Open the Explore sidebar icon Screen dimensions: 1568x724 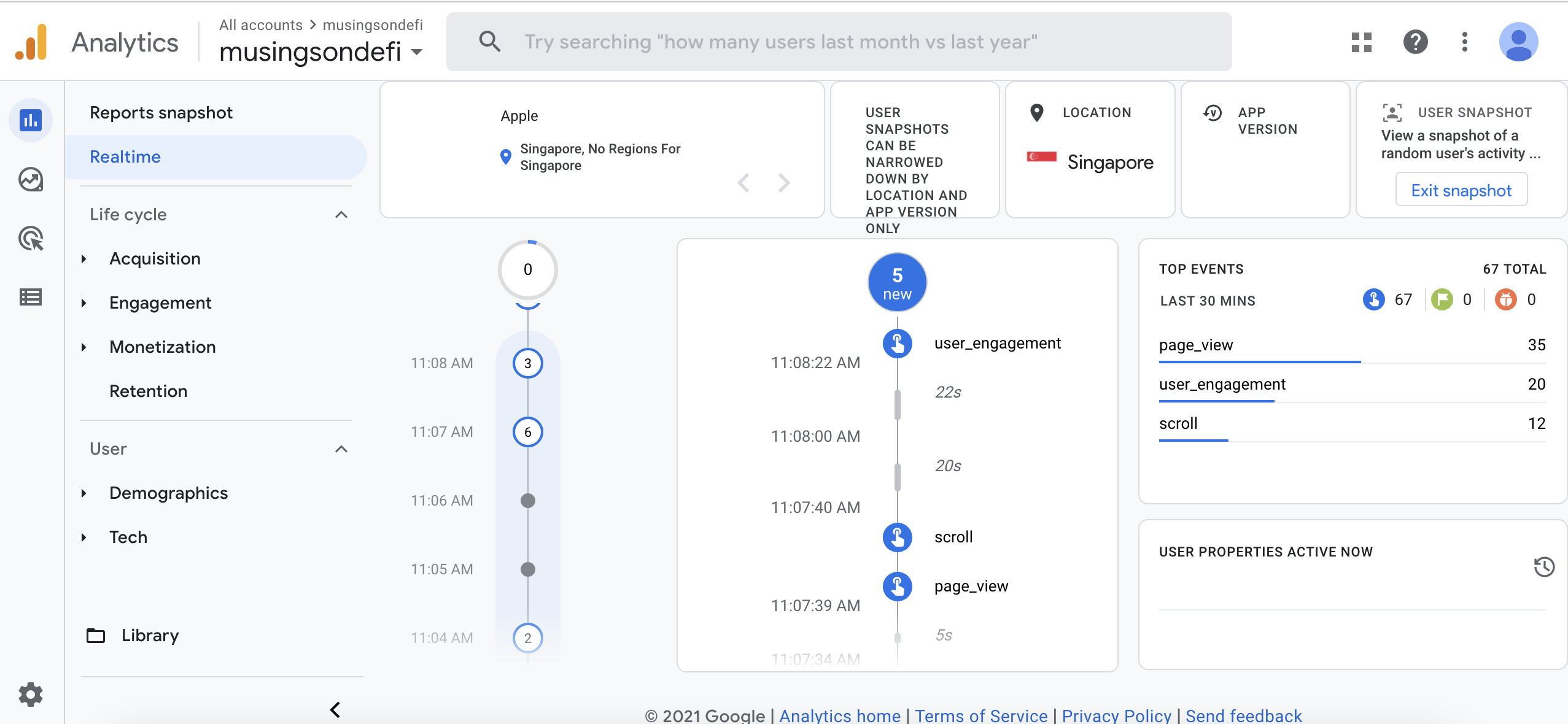pos(30,179)
